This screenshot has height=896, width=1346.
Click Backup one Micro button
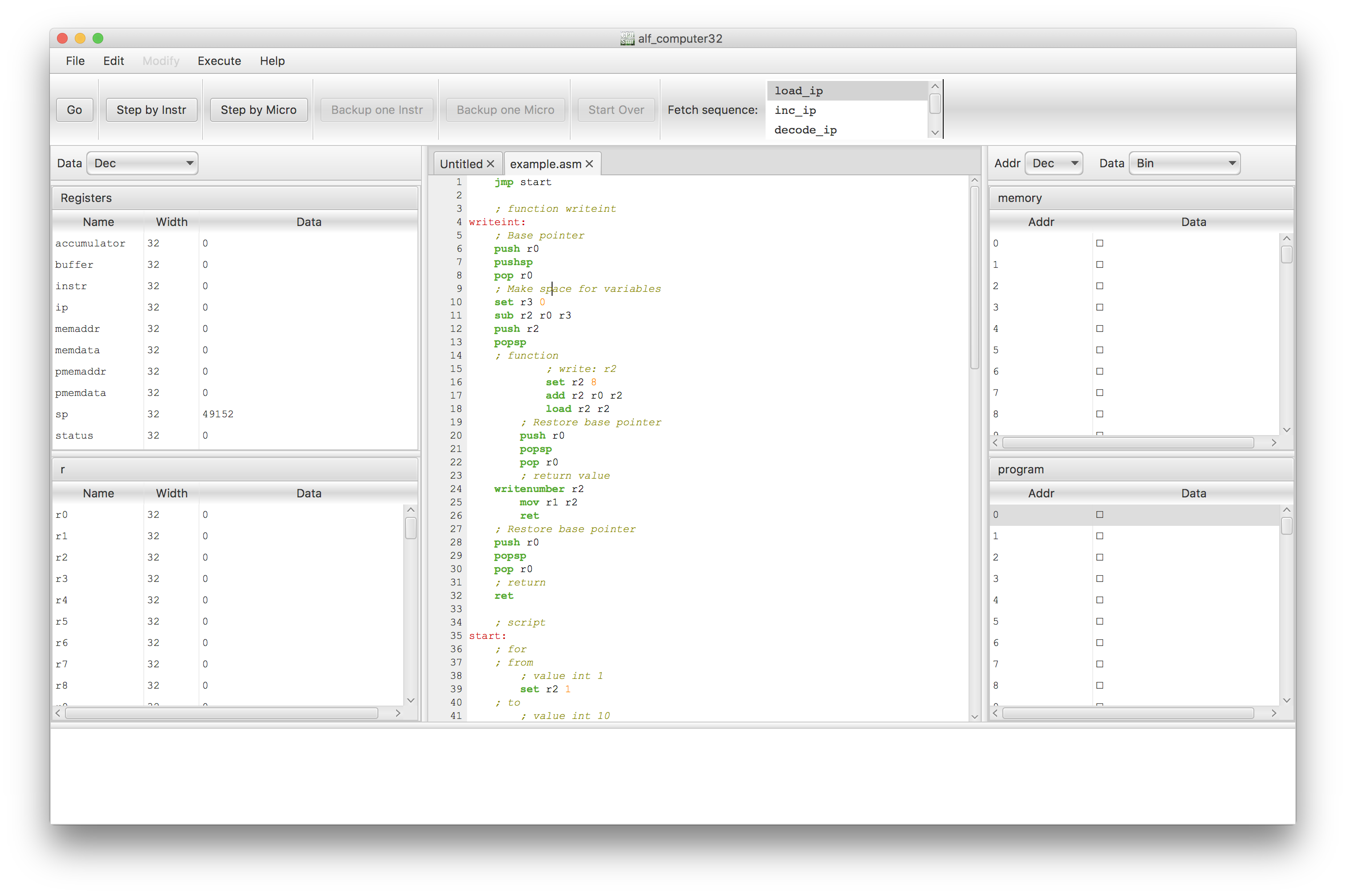(x=505, y=110)
